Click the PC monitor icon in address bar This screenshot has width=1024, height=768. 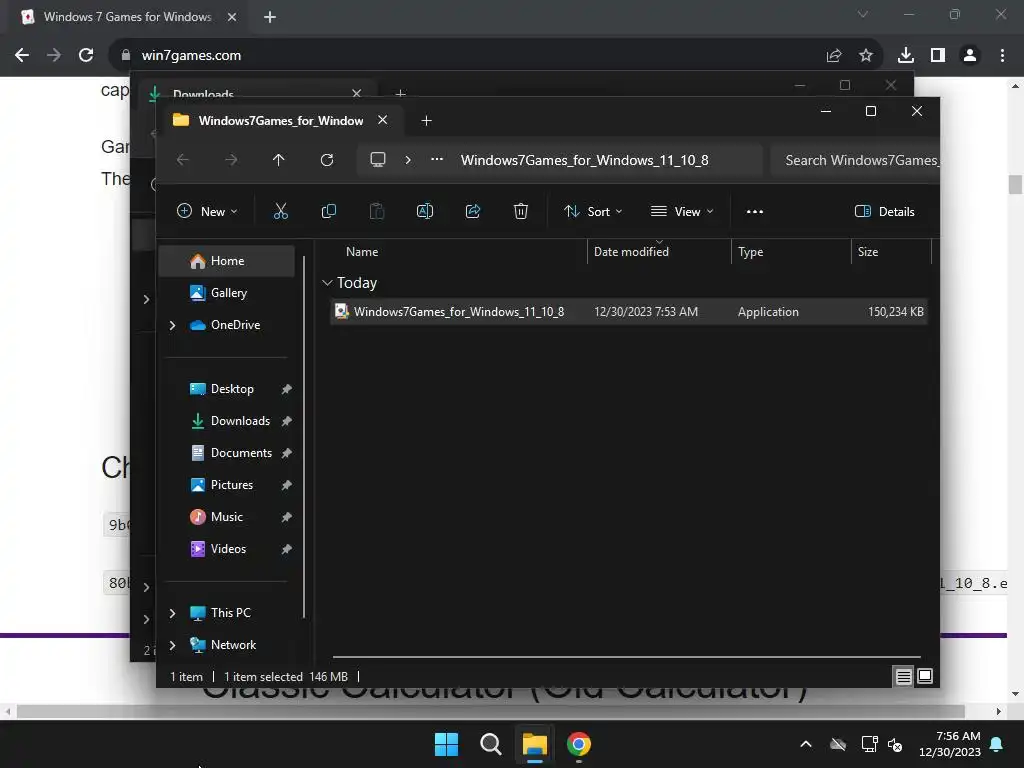(x=377, y=160)
